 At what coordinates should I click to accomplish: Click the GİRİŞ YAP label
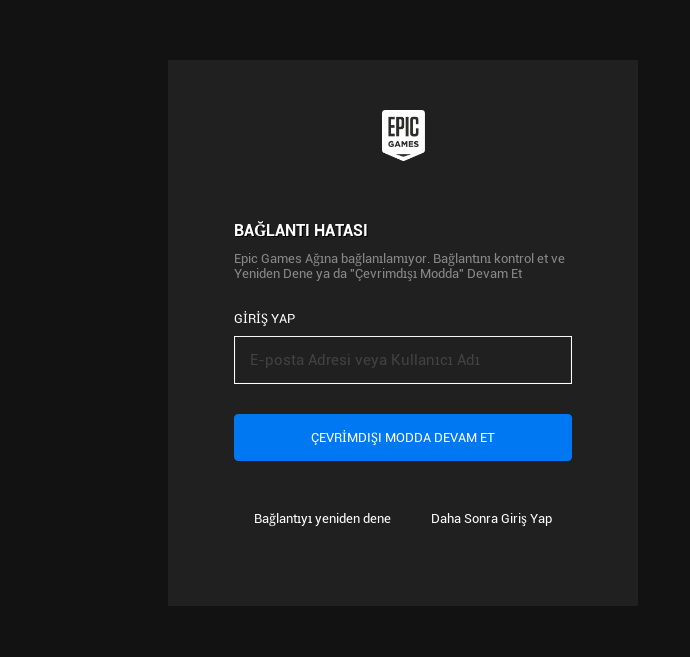pos(264,318)
